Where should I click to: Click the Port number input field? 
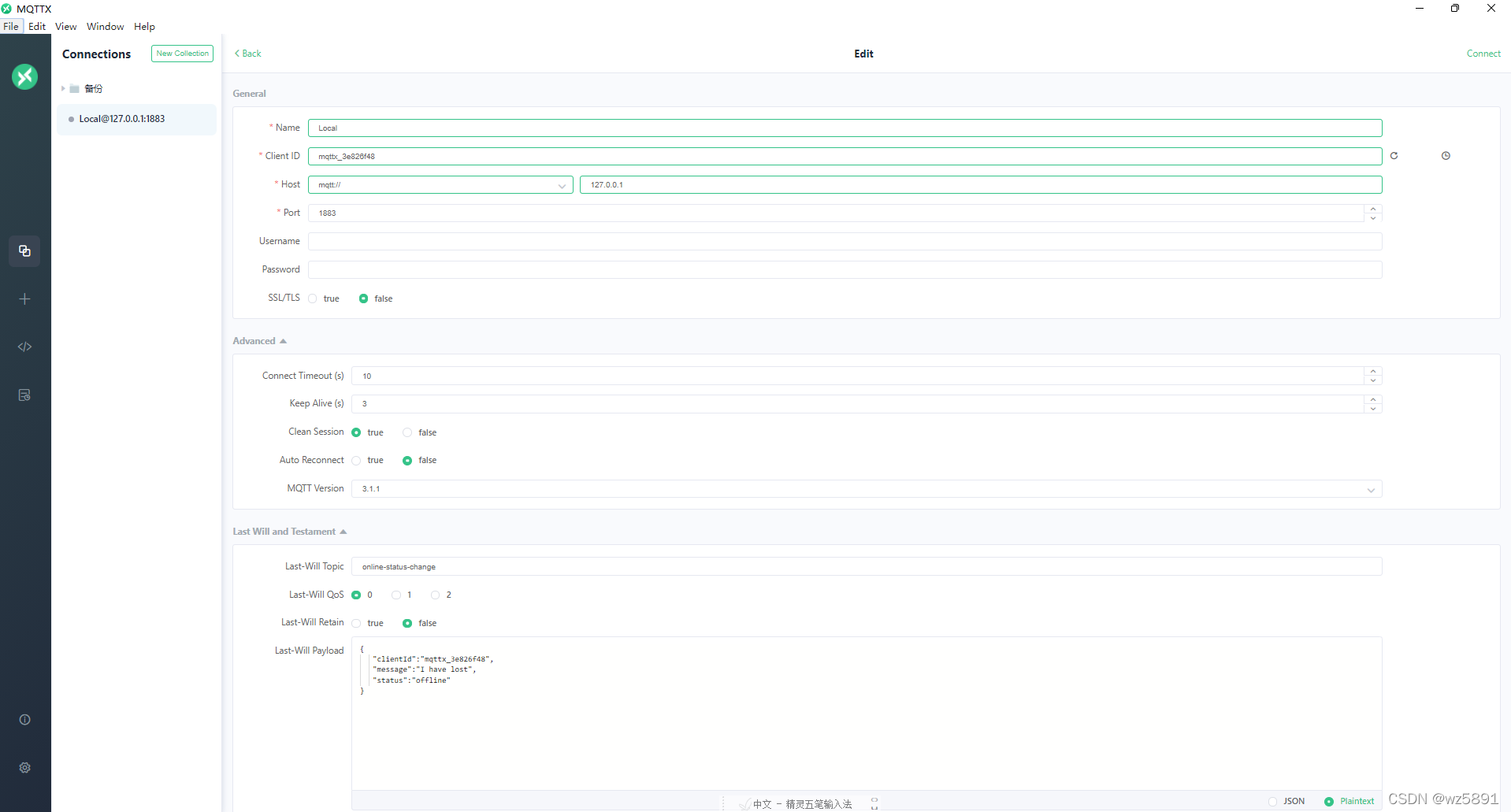(835, 213)
